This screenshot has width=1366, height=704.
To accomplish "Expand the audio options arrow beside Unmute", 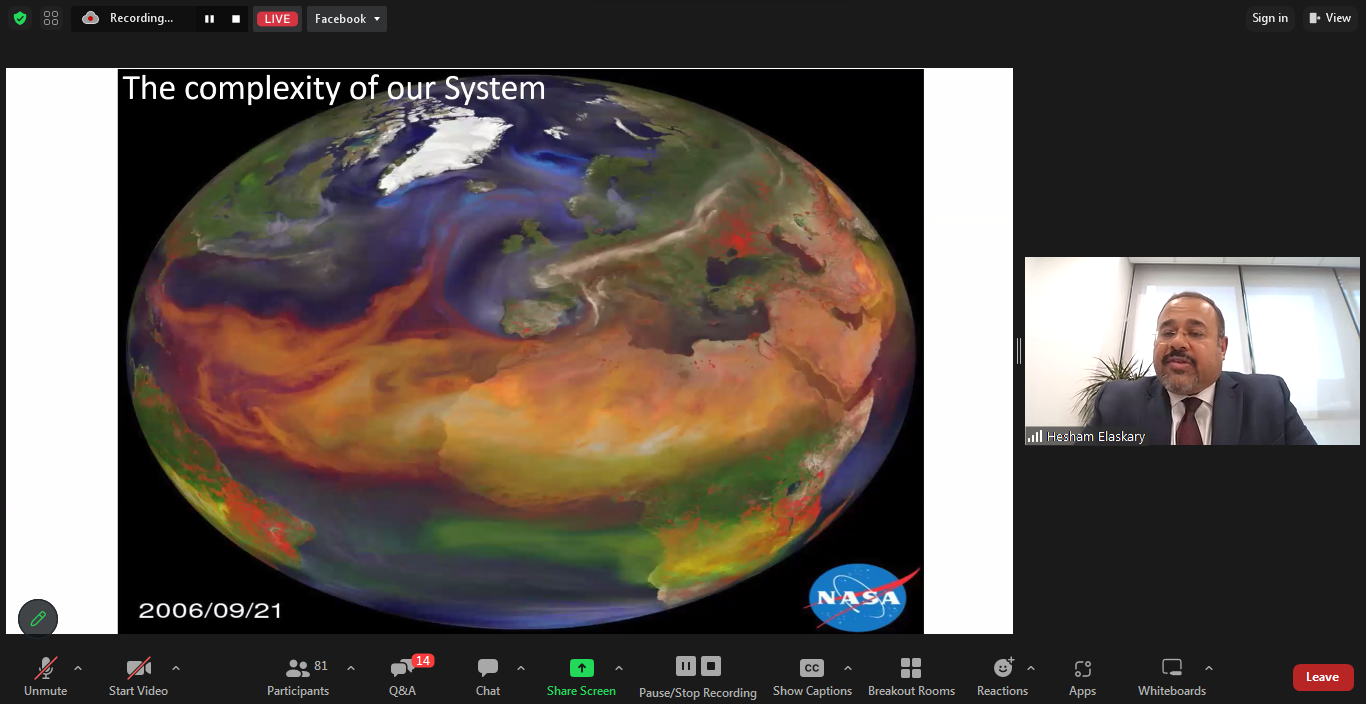I will pos(78,668).
